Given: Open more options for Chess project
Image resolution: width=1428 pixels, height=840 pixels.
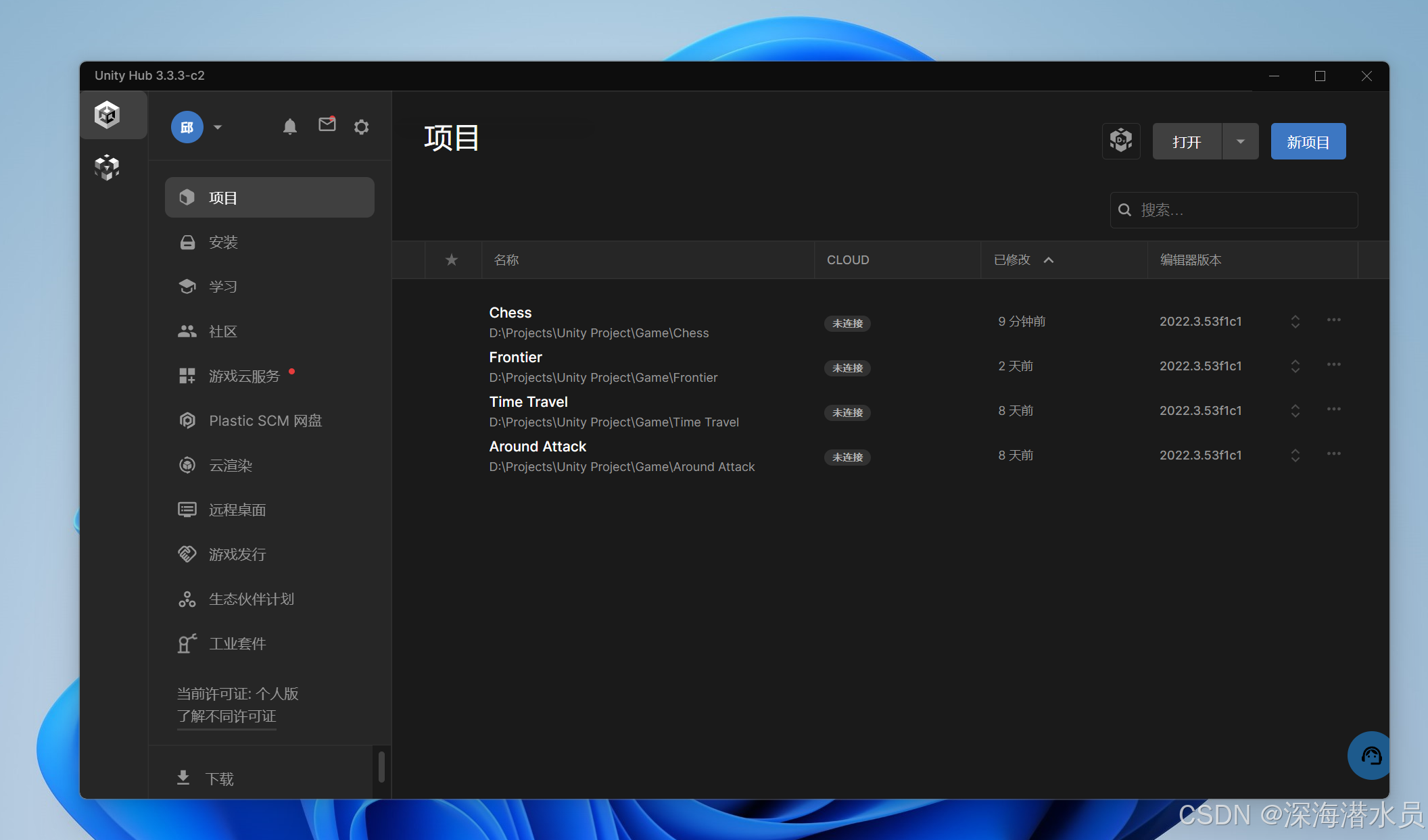Looking at the screenshot, I should coord(1333,320).
